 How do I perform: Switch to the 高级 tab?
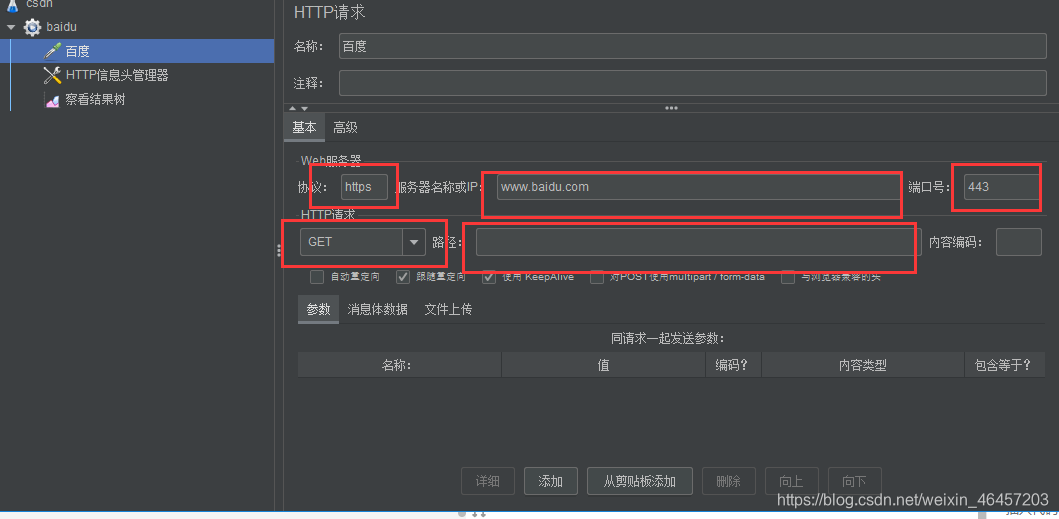click(x=345, y=128)
